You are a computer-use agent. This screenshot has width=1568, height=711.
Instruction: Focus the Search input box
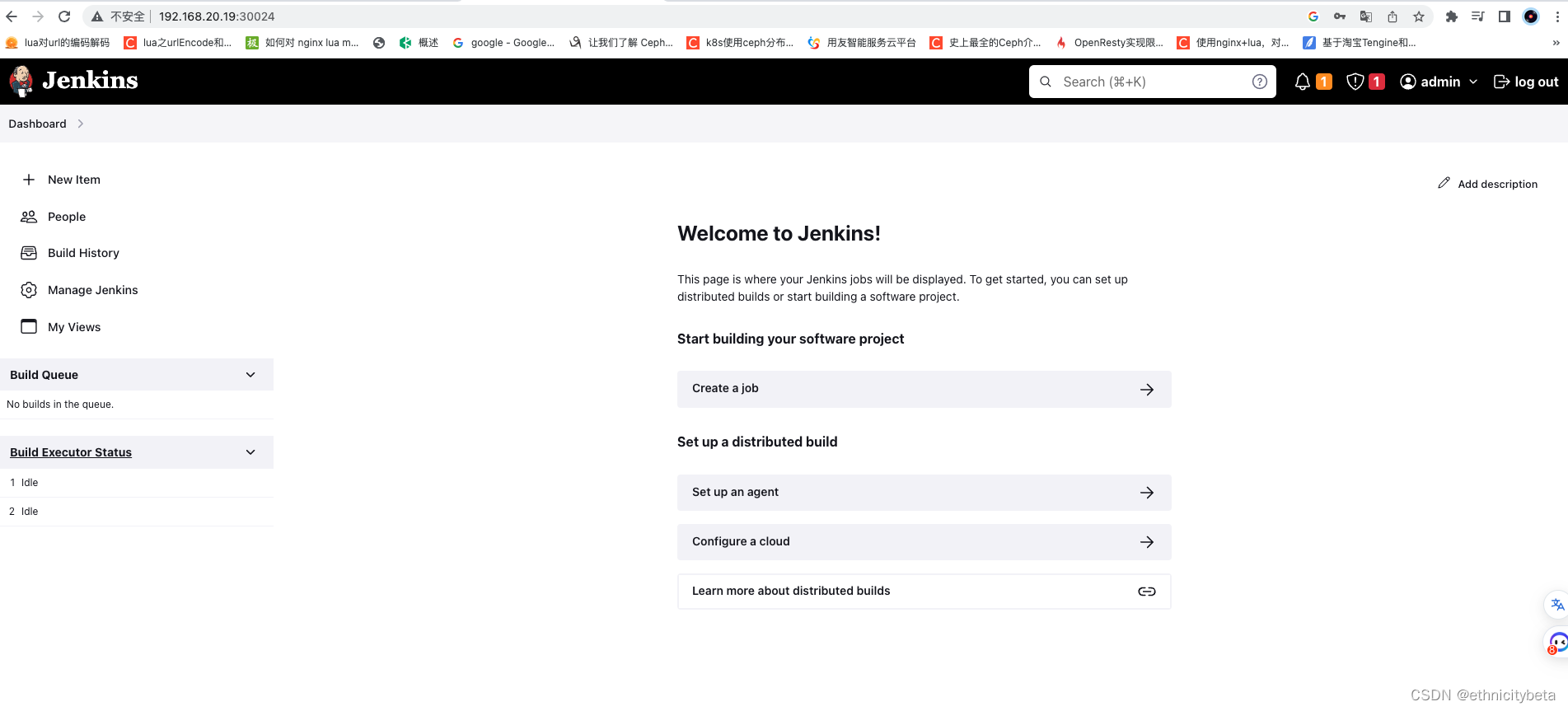[x=1152, y=82]
